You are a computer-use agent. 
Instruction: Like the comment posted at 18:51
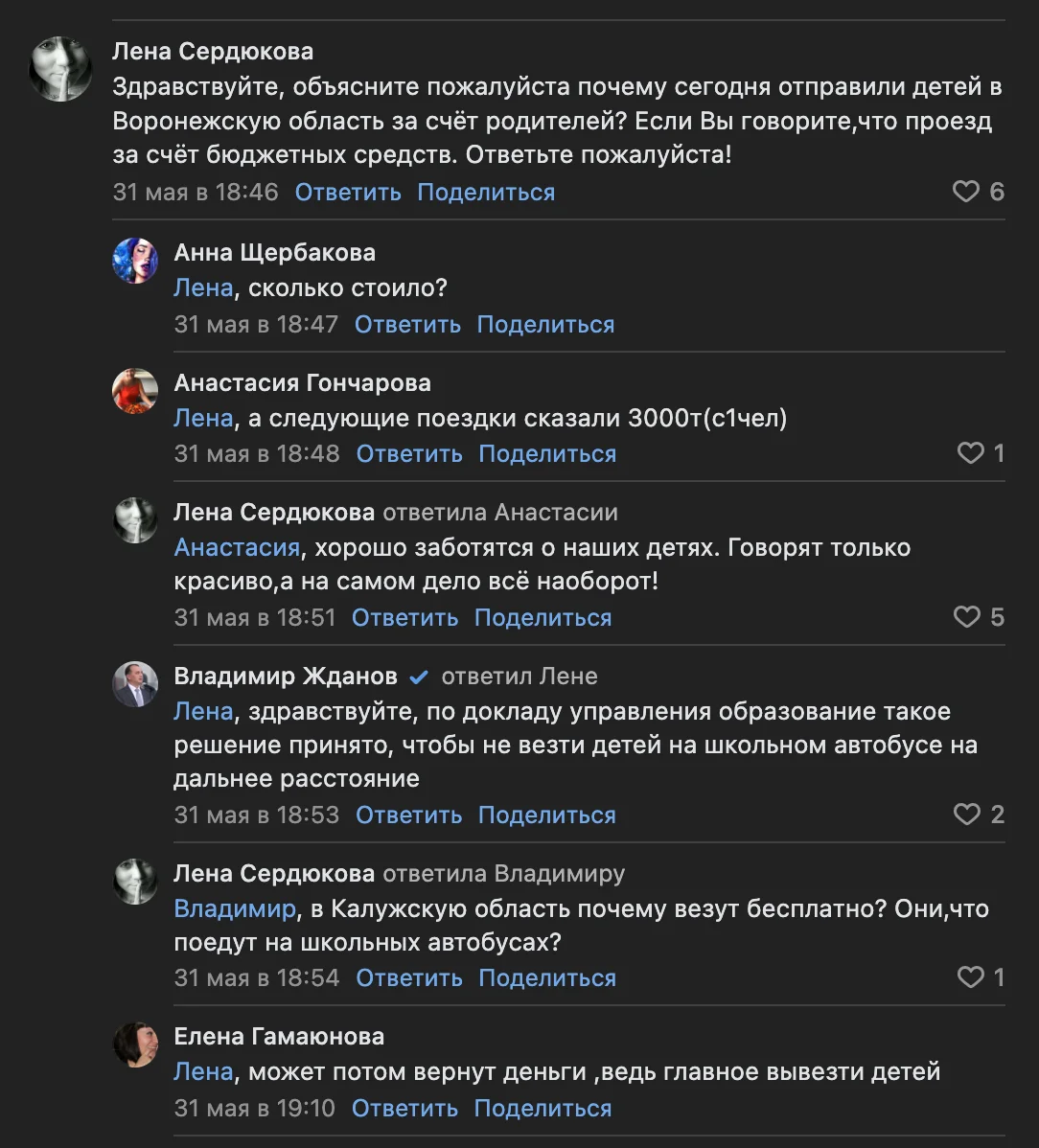tap(966, 617)
